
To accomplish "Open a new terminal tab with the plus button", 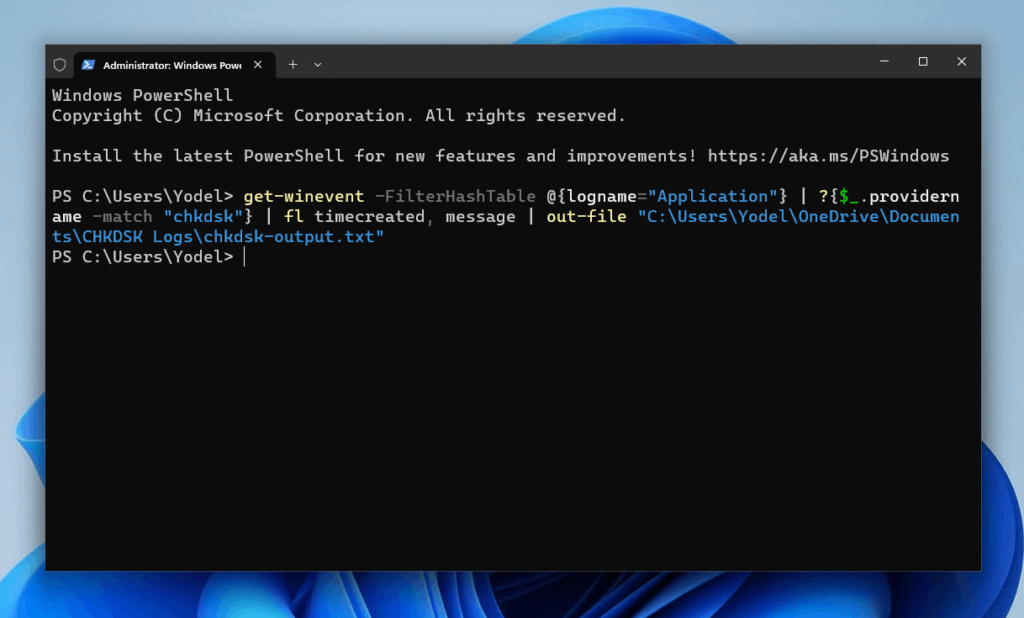I will click(291, 64).
